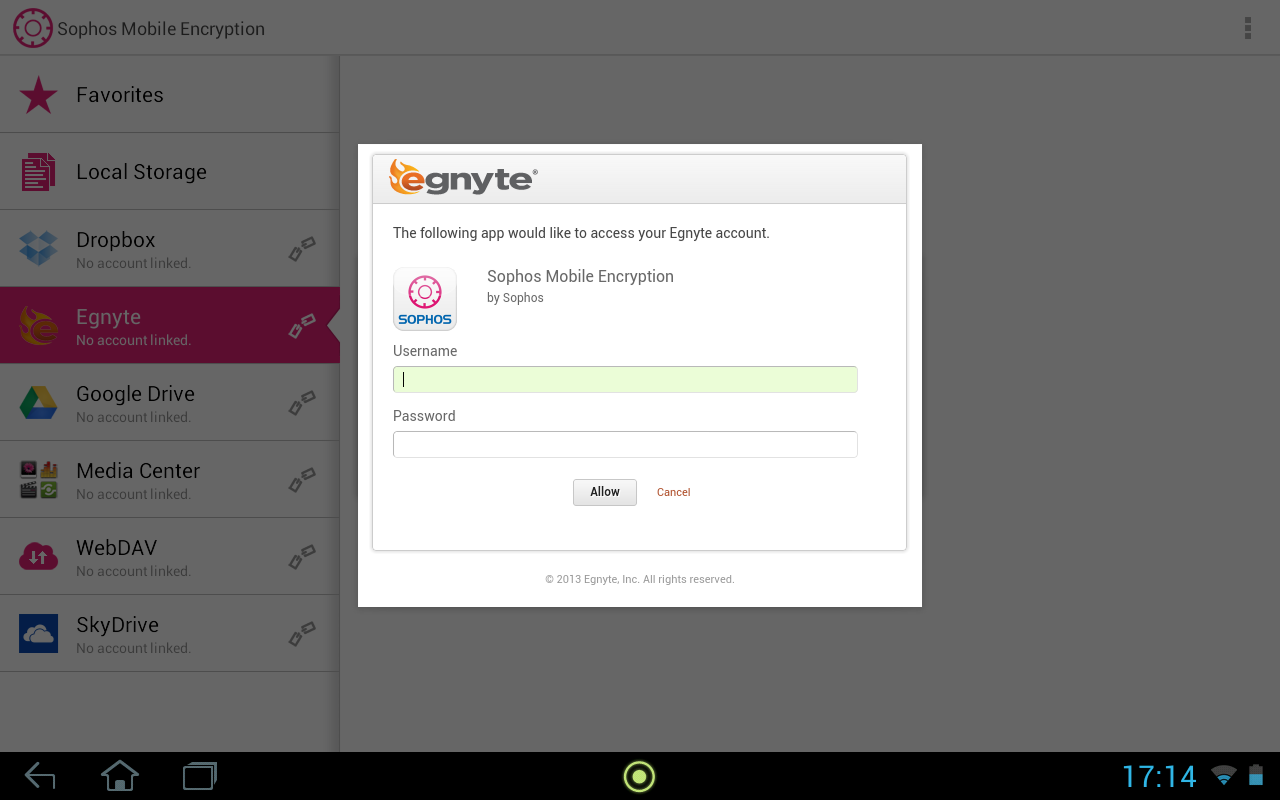Tap the Sophos Mobile Encryption app logo
Image resolution: width=1280 pixels, height=800 pixels.
(32, 28)
